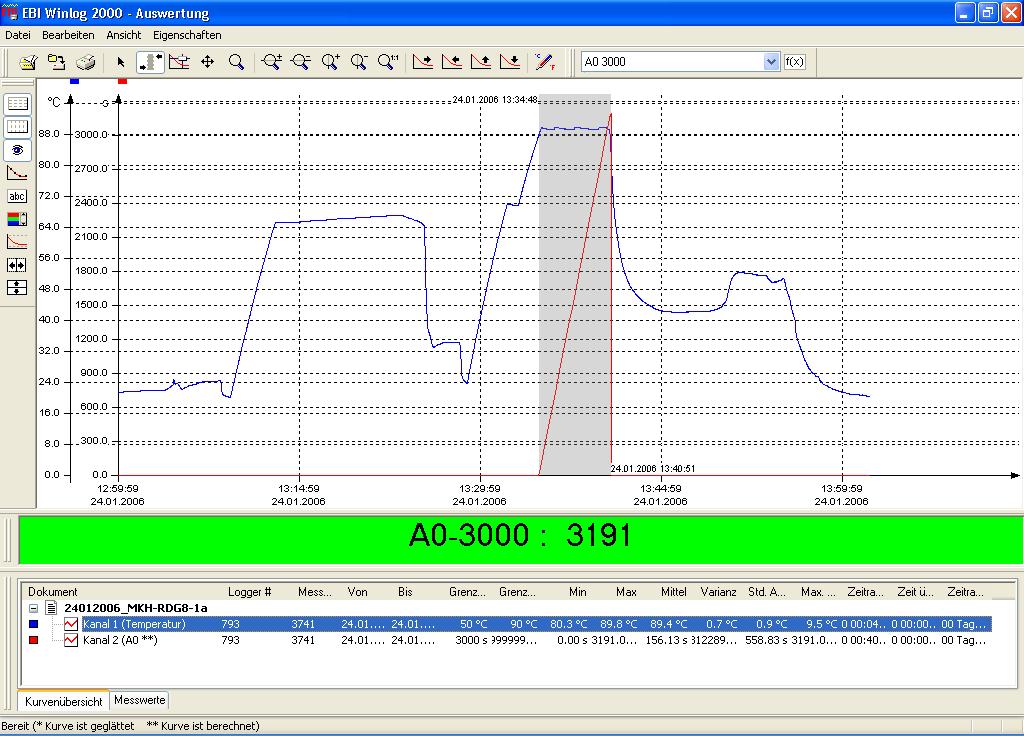Toggle the range marker selection tool
This screenshot has width=1024, height=736.
(x=150, y=62)
